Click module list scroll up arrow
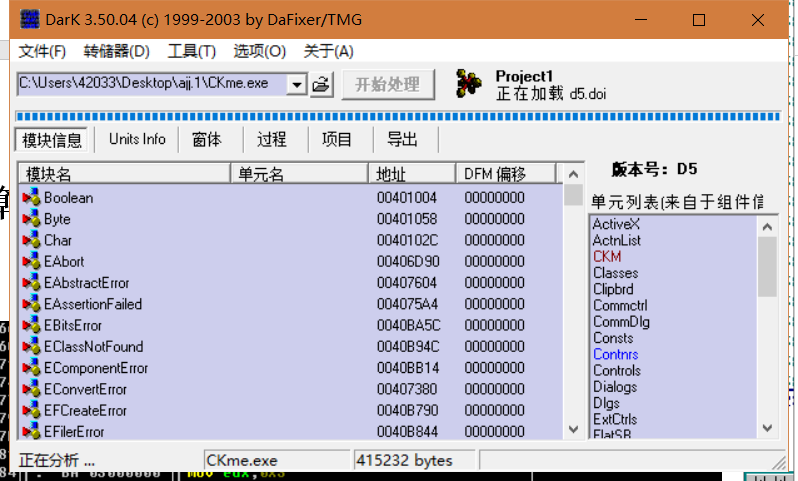This screenshot has width=798, height=481. coord(573,175)
